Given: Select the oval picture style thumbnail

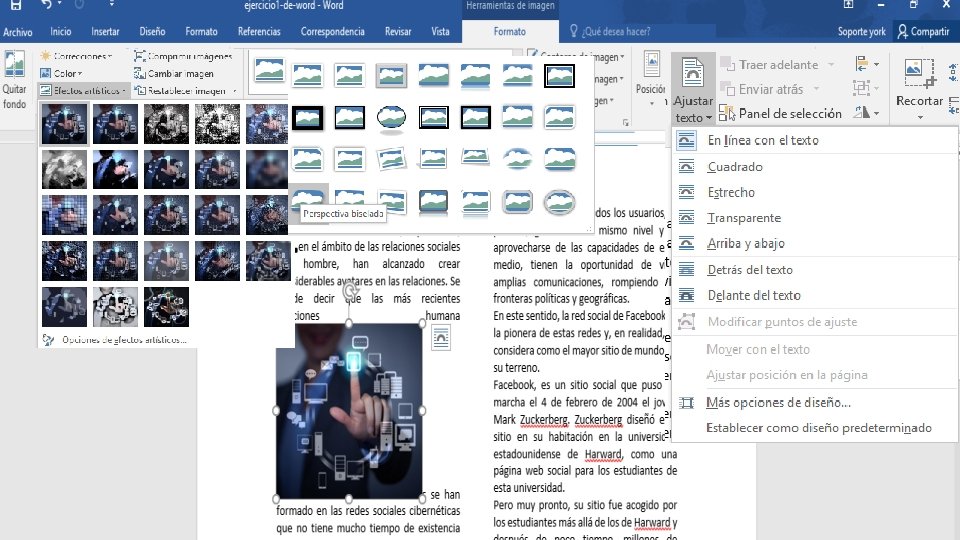Looking at the screenshot, I should (391, 117).
